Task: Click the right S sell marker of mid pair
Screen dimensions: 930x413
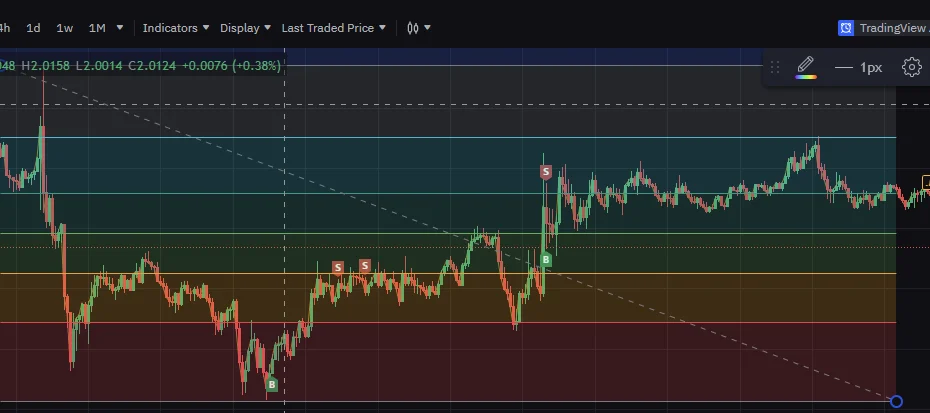Action: pyautogui.click(x=365, y=265)
